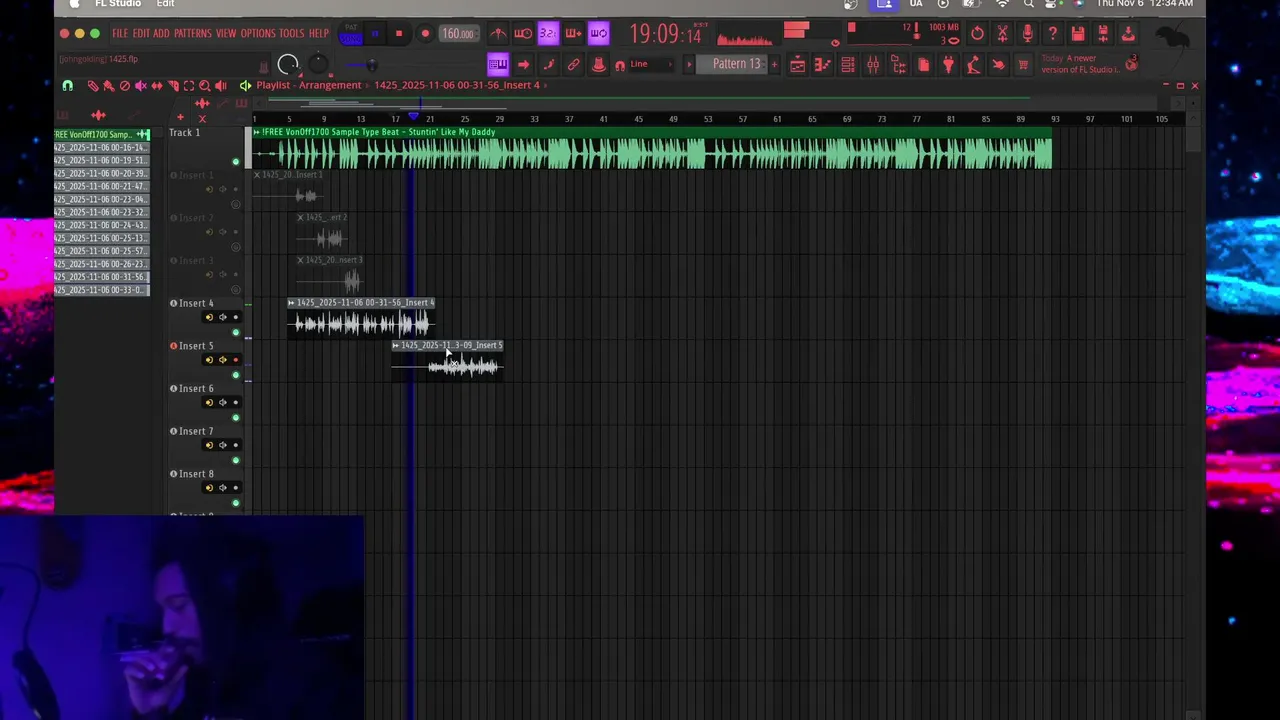Click the undo history icon
Screen dimensions: 1280x720
(977, 34)
